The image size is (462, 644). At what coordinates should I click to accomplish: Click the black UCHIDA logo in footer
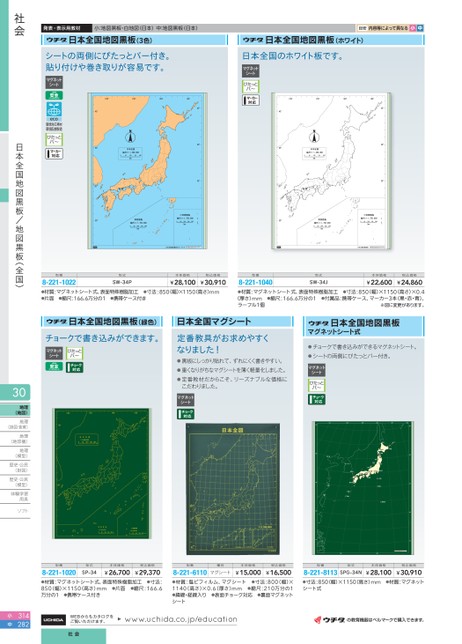click(53, 620)
